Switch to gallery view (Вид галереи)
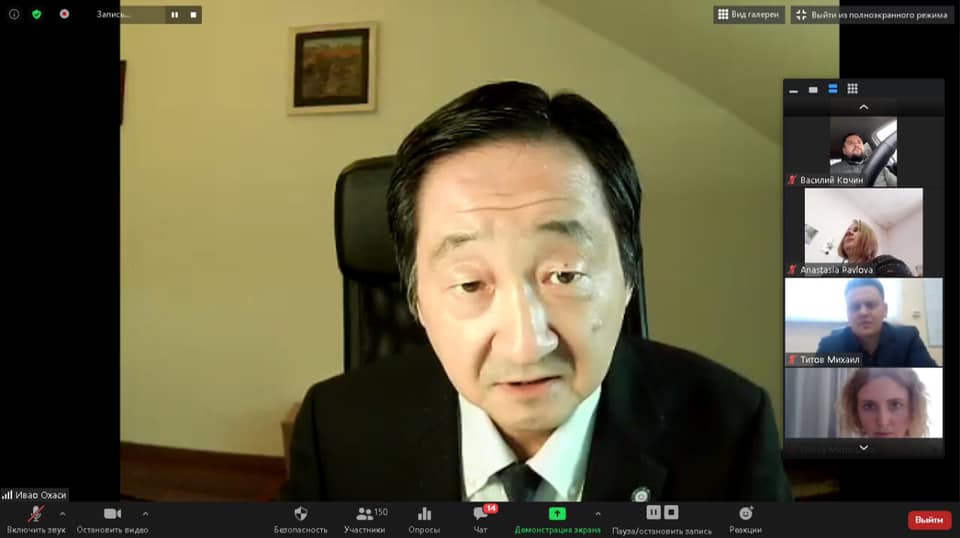This screenshot has width=960, height=538. pos(749,15)
